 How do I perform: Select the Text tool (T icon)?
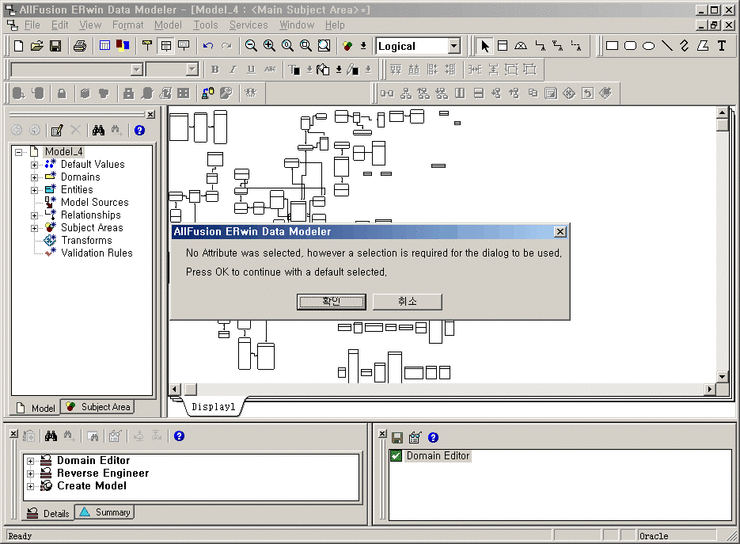coord(722,46)
